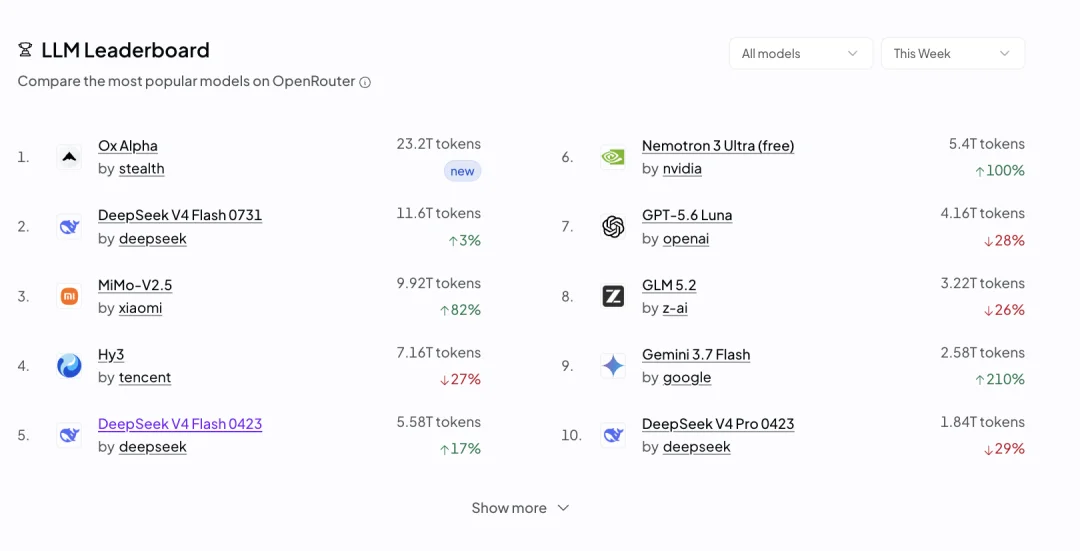Click the 23.2T tokens value

tap(438, 144)
